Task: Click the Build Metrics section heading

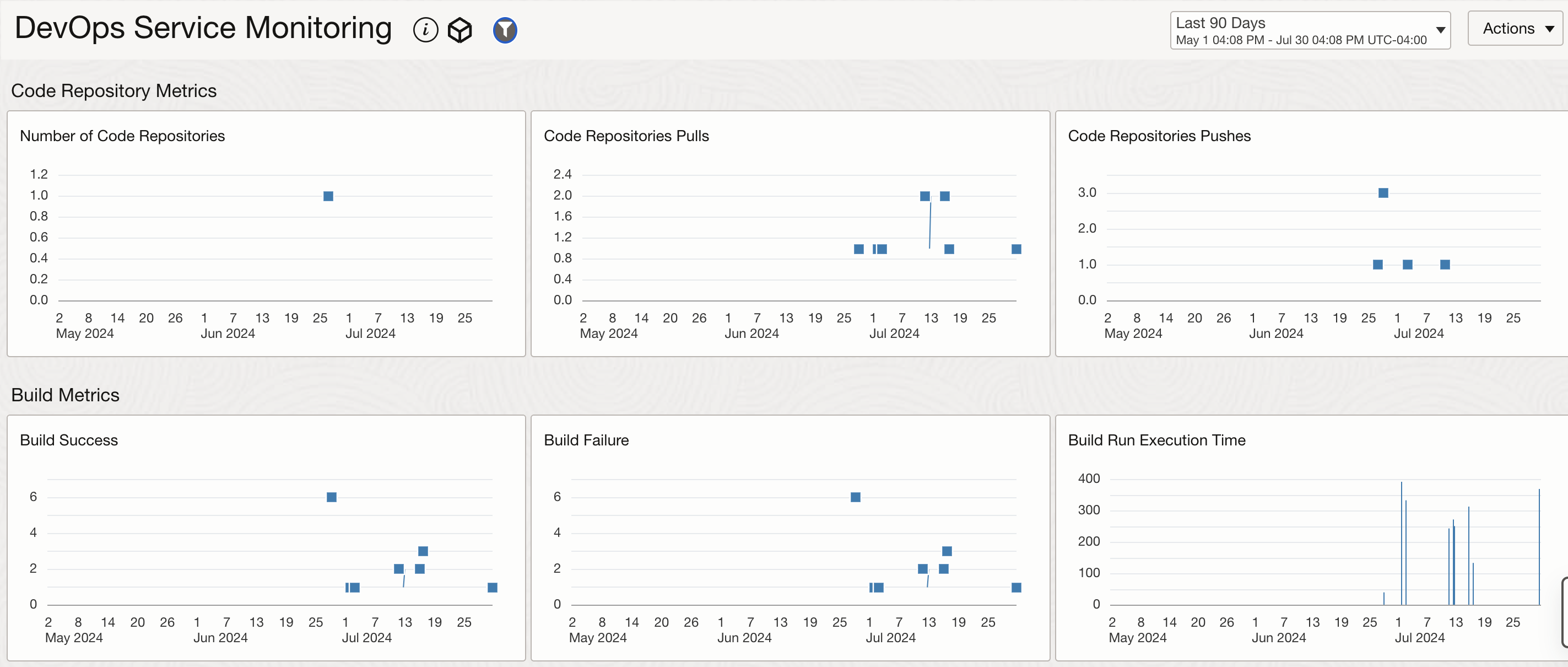Action: (65, 395)
